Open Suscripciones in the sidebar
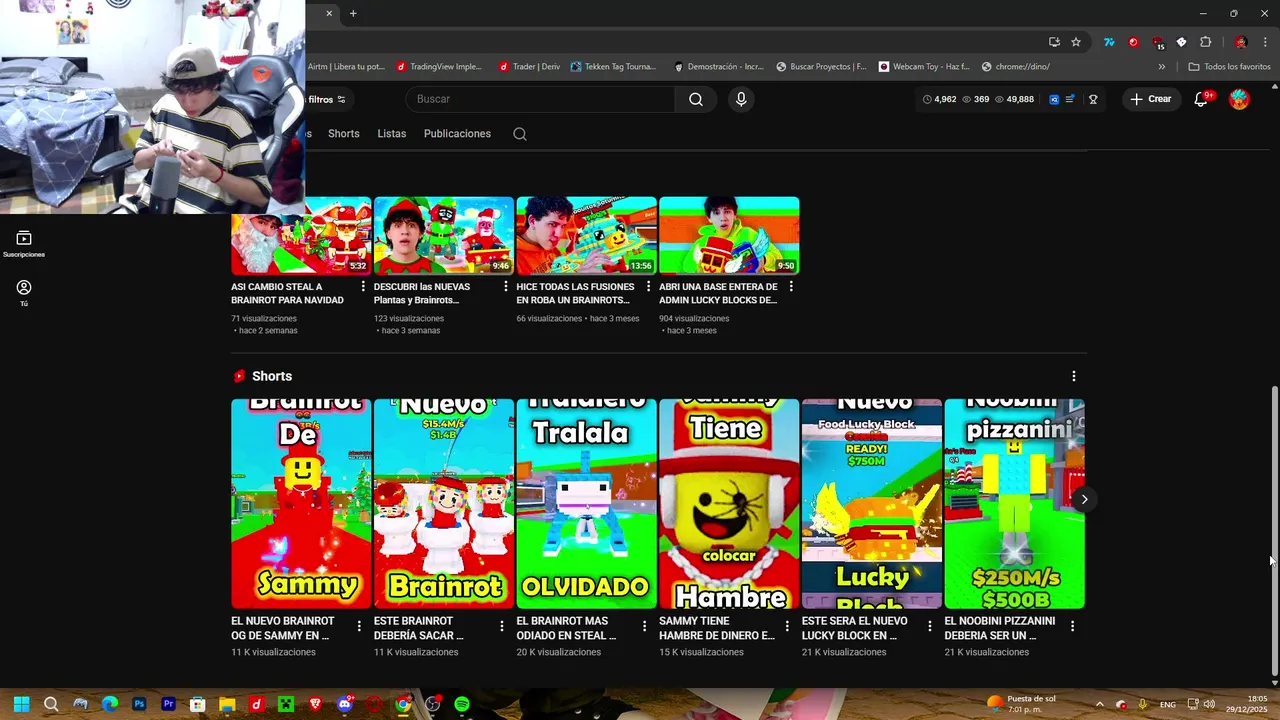The height and width of the screenshot is (720, 1280). coord(24,244)
